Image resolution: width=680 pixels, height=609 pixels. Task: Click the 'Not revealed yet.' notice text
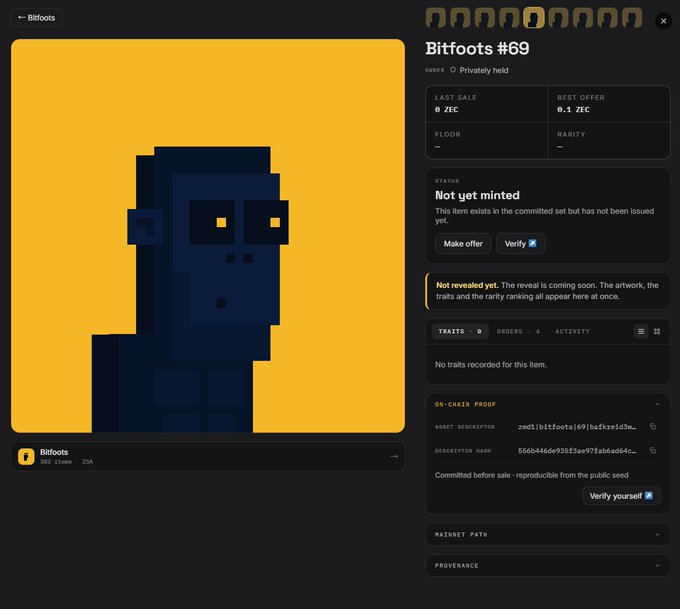(467, 285)
